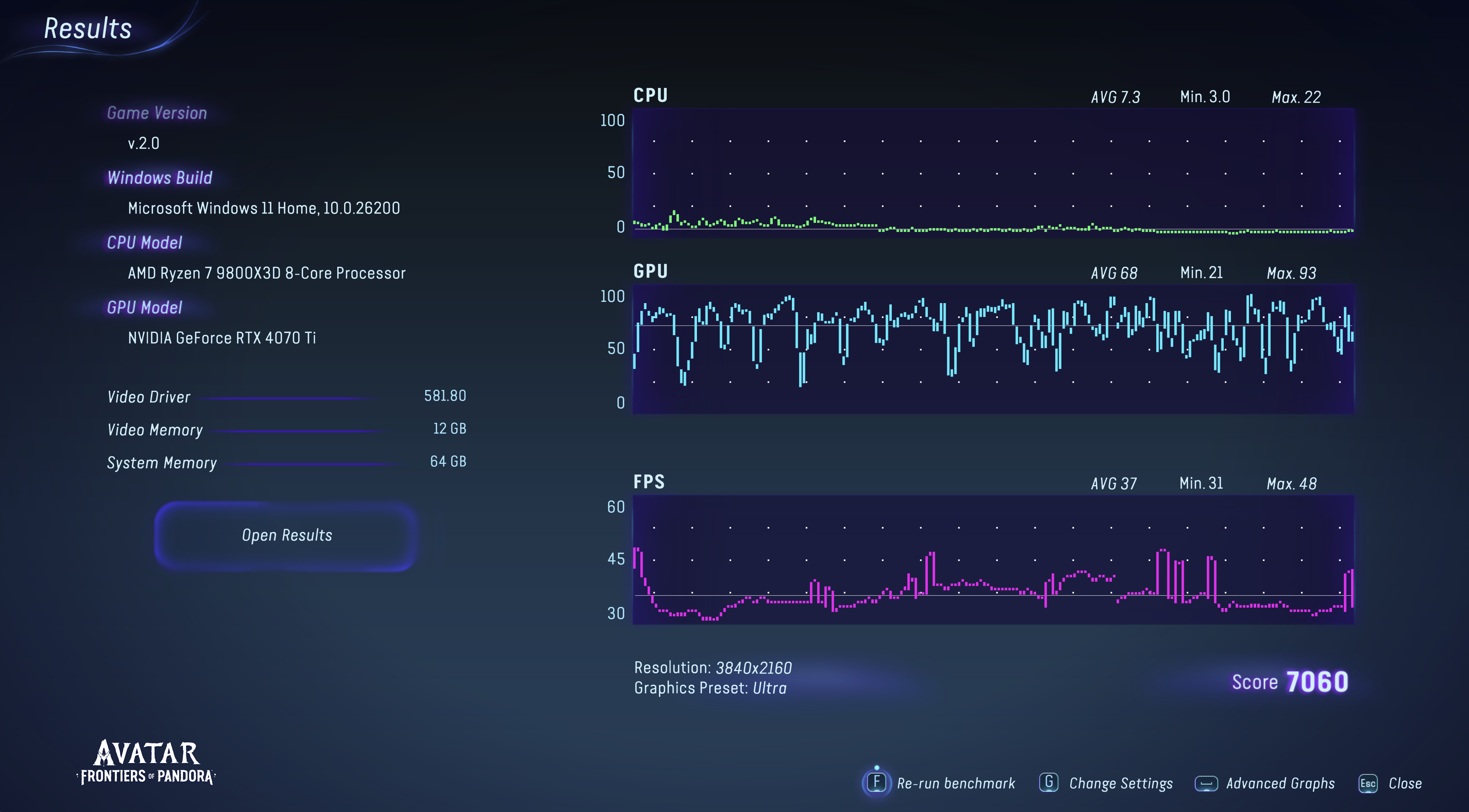Click the Graphics Preset Ultra text

pos(710,688)
